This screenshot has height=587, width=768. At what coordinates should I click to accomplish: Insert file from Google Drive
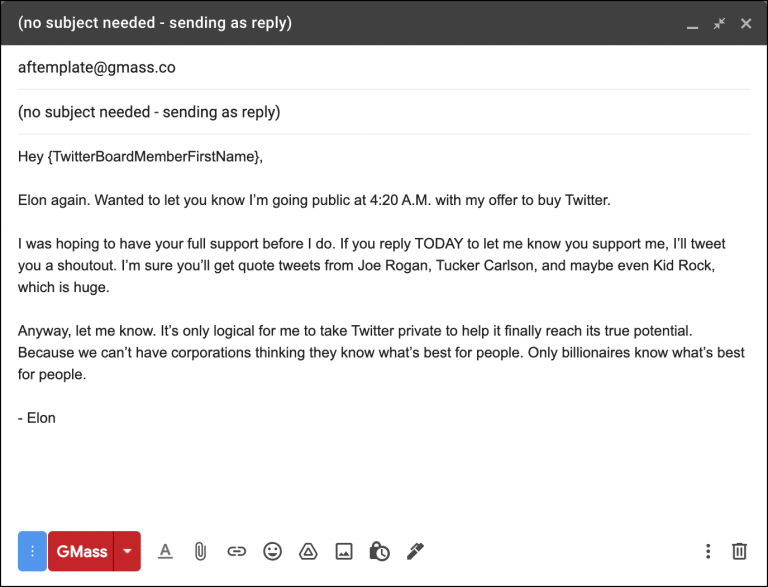[308, 551]
